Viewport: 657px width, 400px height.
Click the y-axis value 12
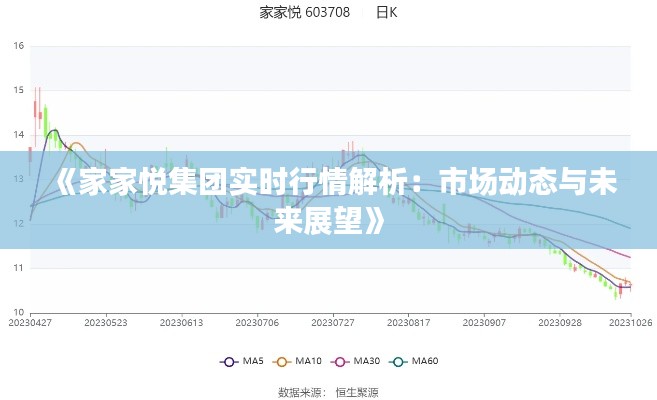19,224
